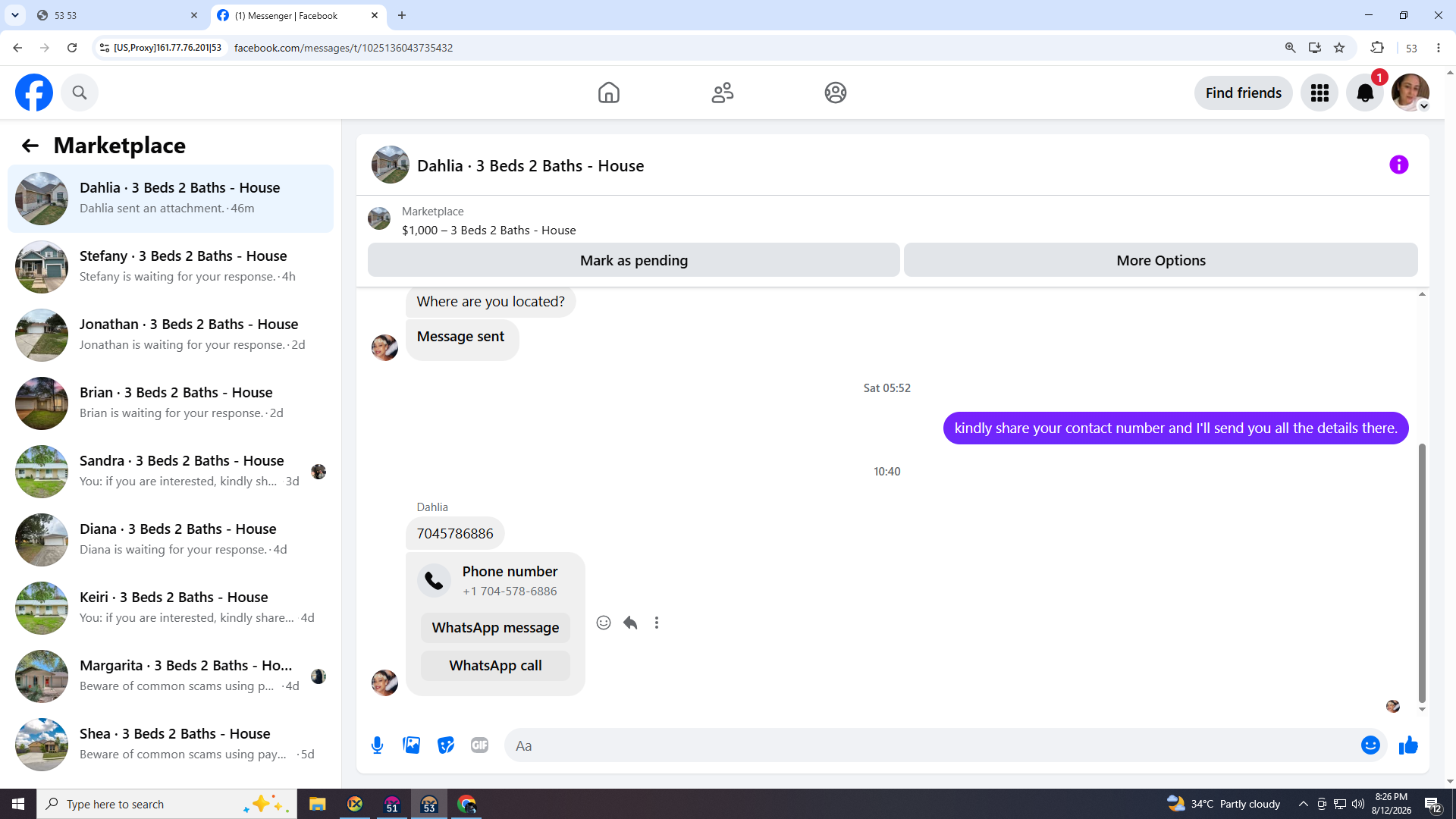Open Brian conversation
The image size is (1456, 819).
[x=171, y=403]
